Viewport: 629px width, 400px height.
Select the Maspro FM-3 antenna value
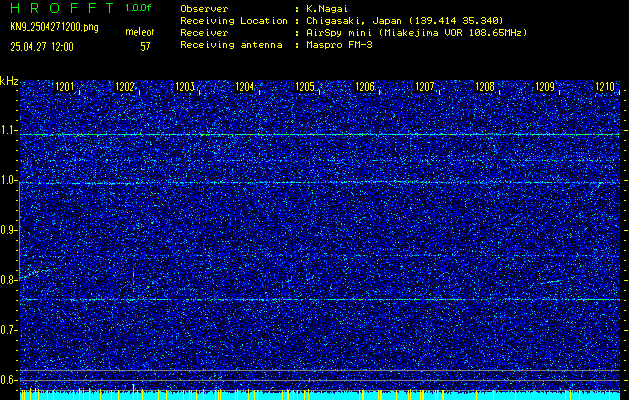339,45
